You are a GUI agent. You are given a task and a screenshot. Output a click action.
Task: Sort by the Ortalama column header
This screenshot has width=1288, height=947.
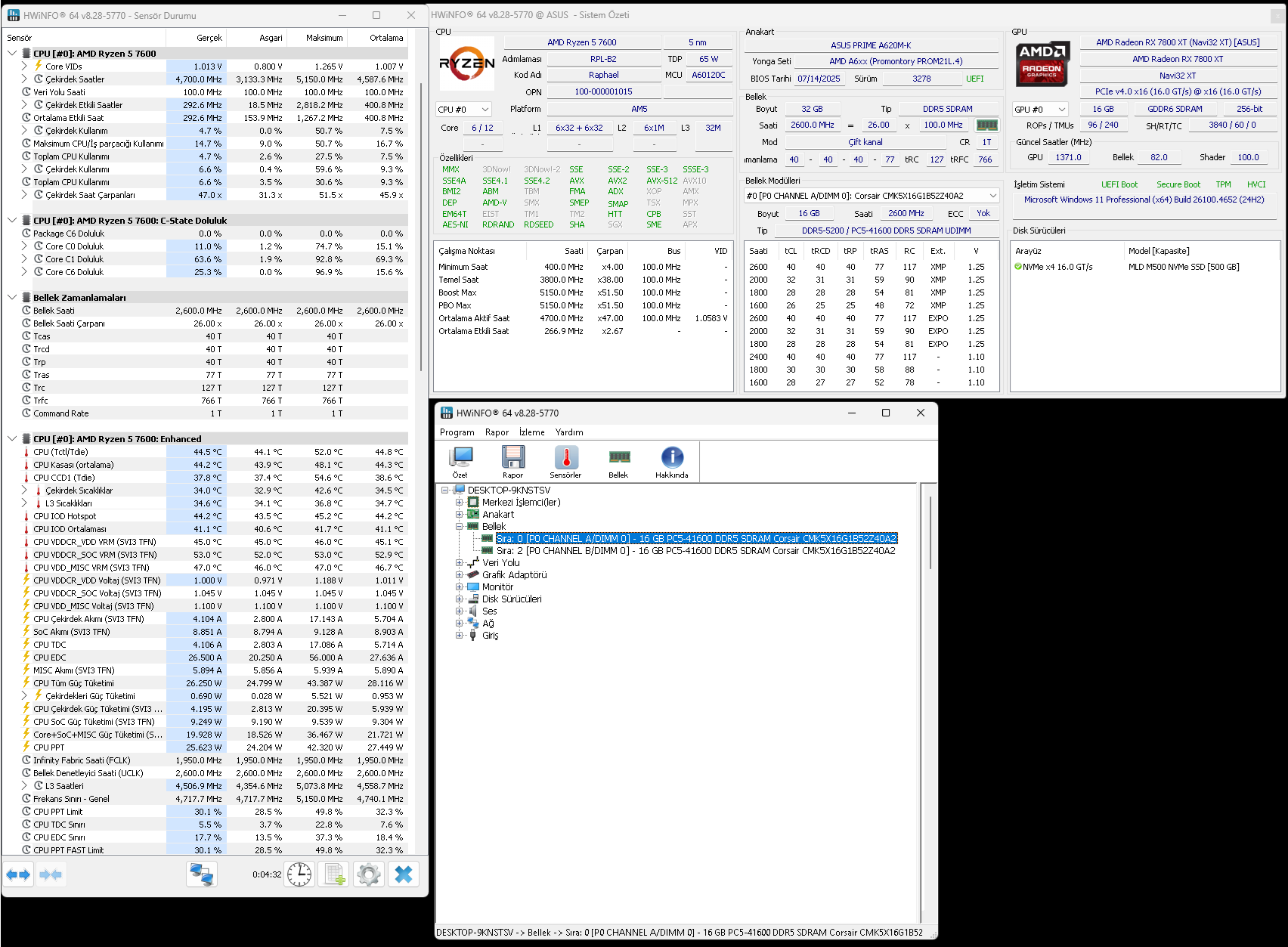[377, 38]
